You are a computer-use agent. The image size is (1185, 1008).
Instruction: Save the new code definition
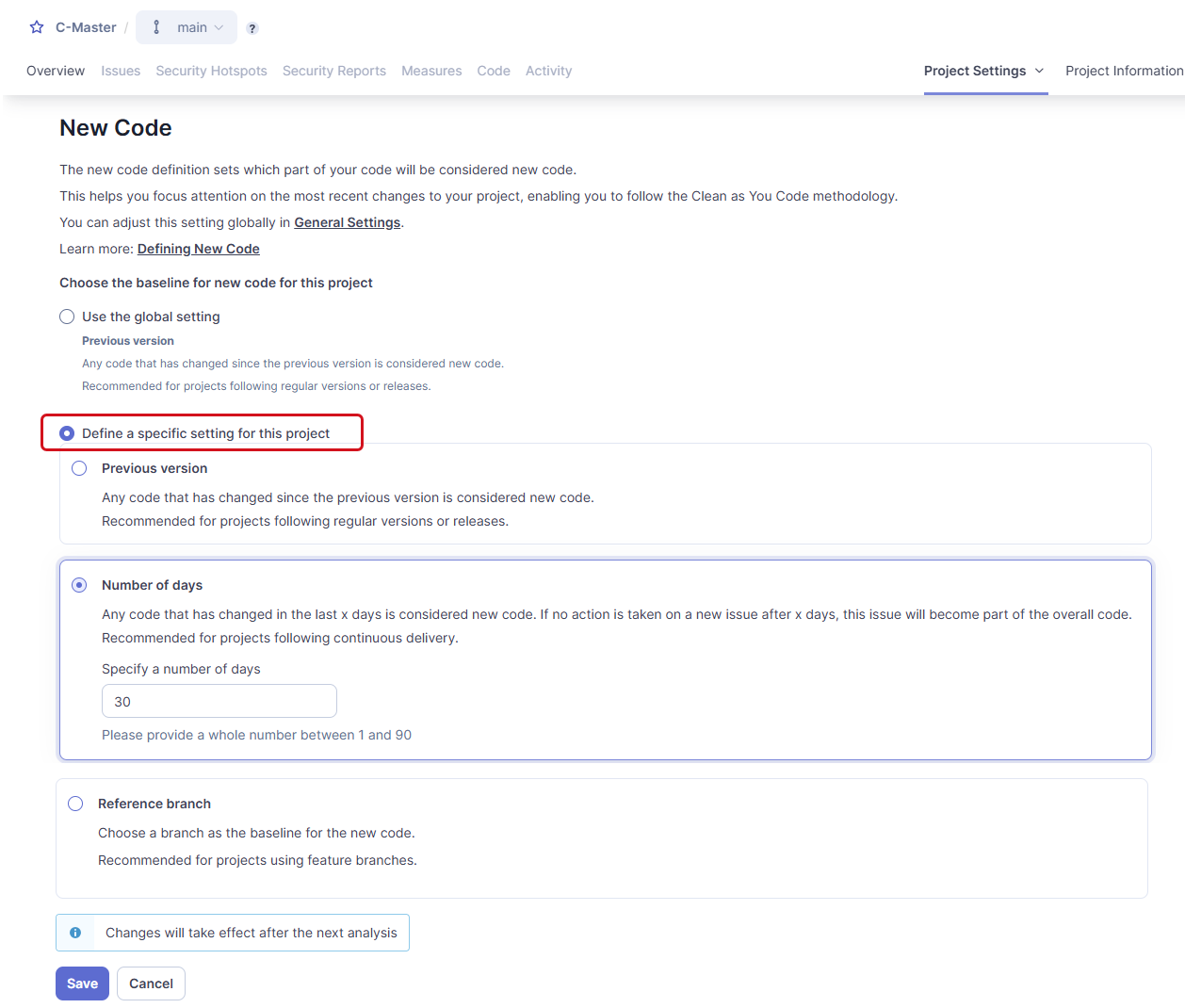(x=82, y=983)
